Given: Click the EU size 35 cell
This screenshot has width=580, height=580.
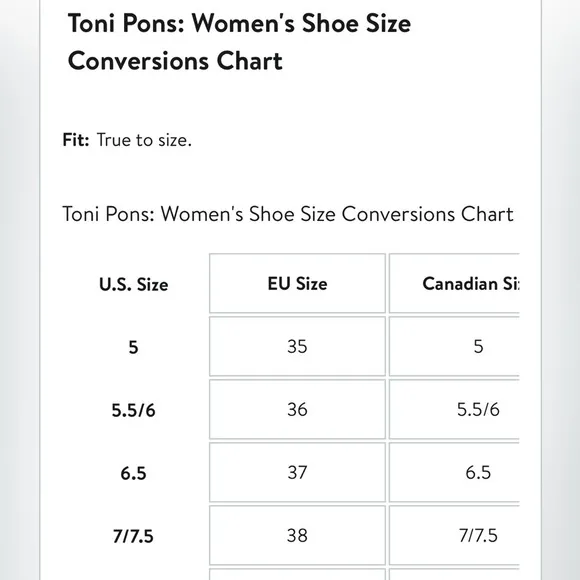Looking at the screenshot, I should (297, 346).
